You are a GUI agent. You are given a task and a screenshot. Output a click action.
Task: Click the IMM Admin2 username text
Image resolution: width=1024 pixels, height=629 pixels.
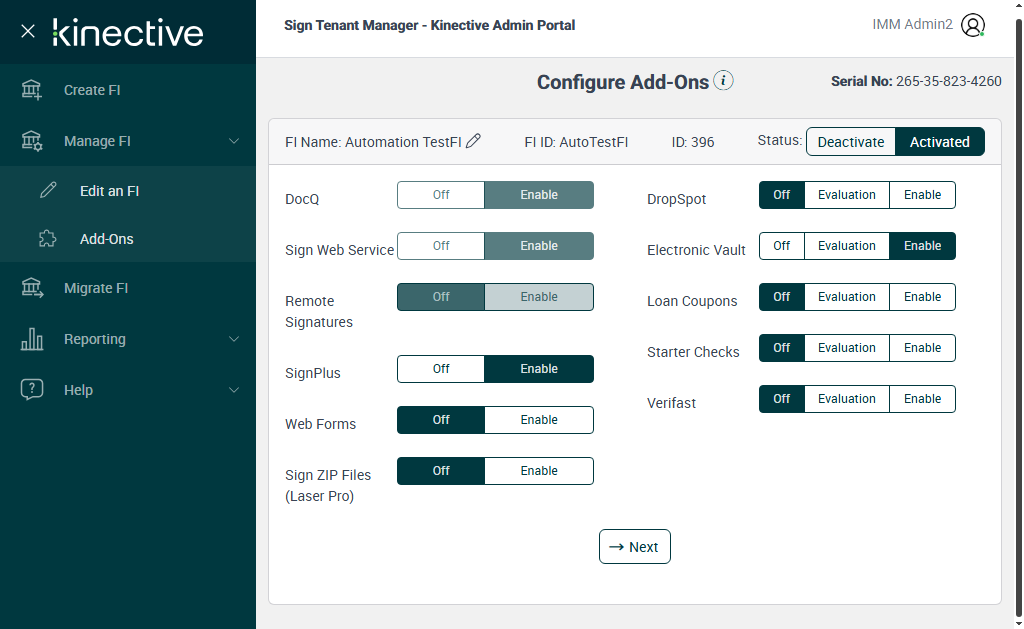[x=912, y=25]
